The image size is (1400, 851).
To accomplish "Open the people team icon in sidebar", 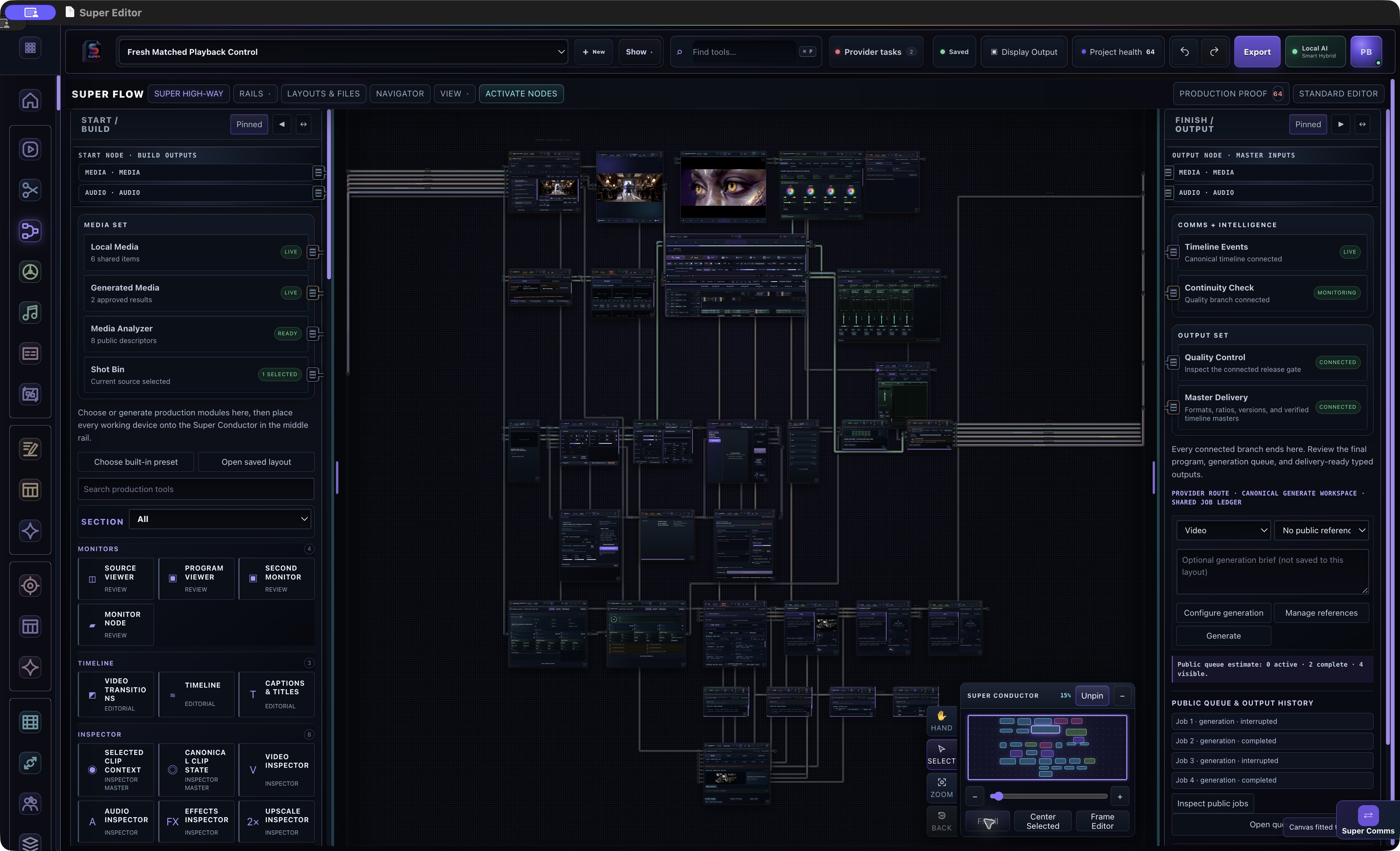I will [30, 804].
